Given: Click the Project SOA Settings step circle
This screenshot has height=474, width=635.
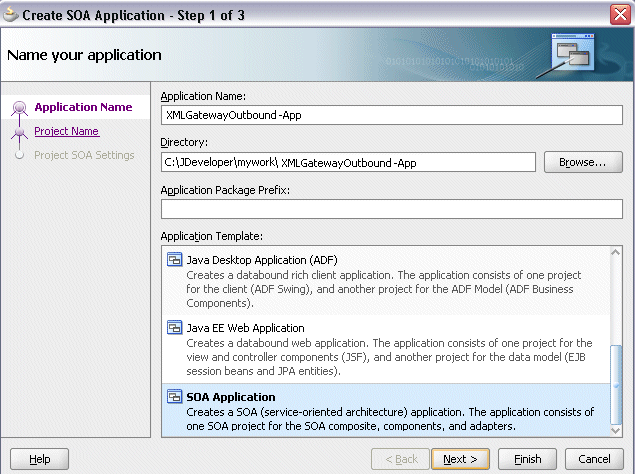Looking at the screenshot, I should tap(19, 155).
